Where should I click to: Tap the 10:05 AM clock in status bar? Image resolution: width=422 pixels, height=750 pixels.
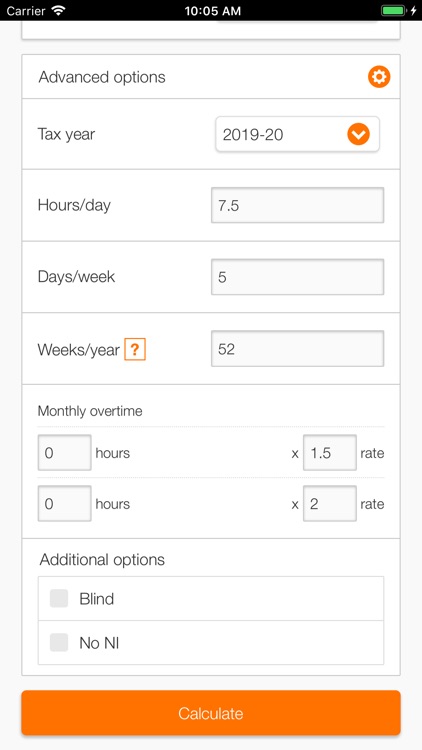coord(211,11)
